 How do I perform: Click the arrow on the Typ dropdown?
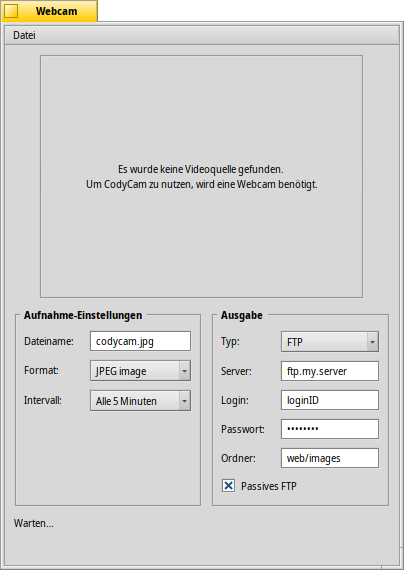pyautogui.click(x=372, y=342)
